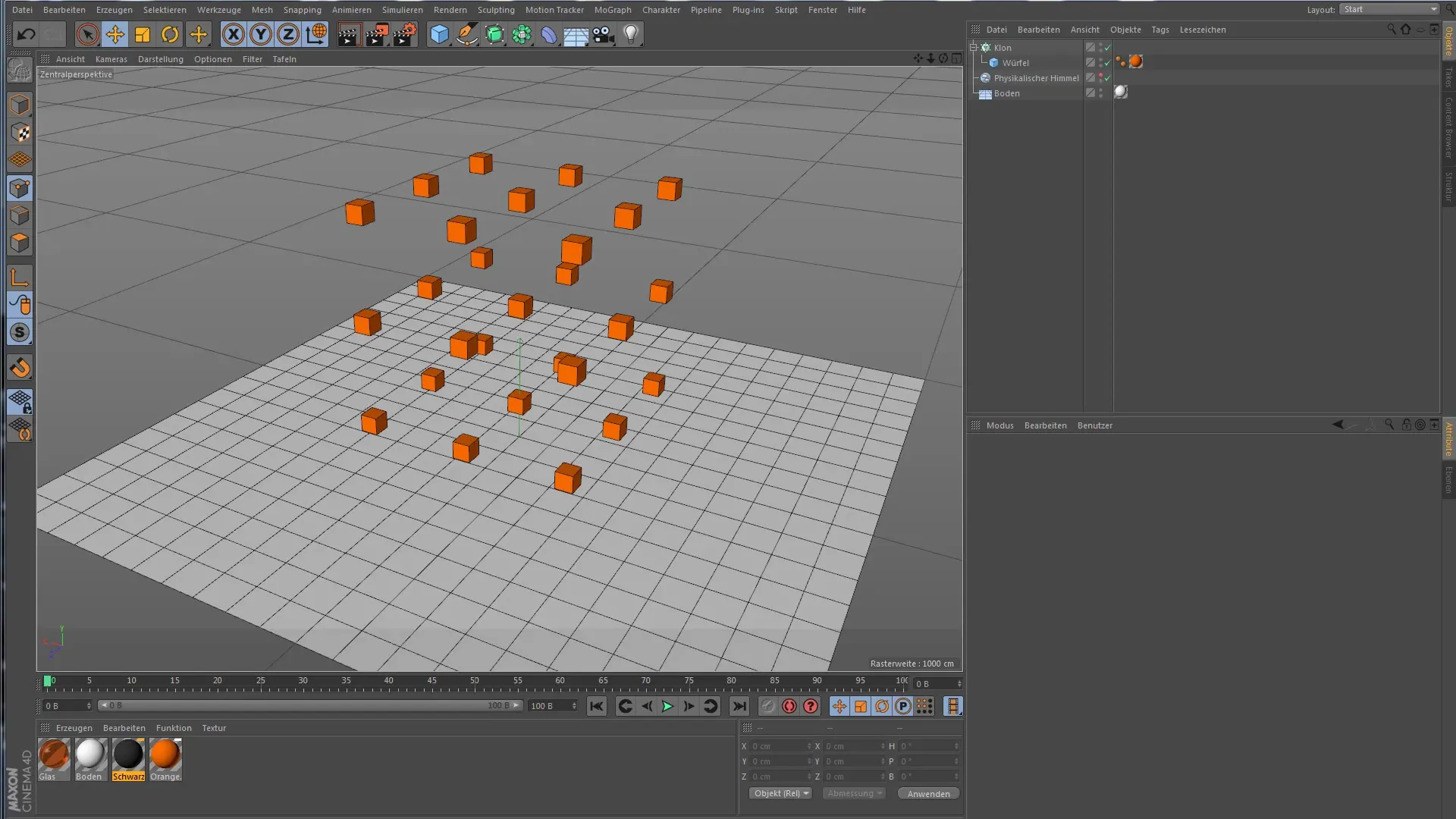The image size is (1456, 819).
Task: Toggle Würfel enabled green checkmark
Action: click(1108, 63)
